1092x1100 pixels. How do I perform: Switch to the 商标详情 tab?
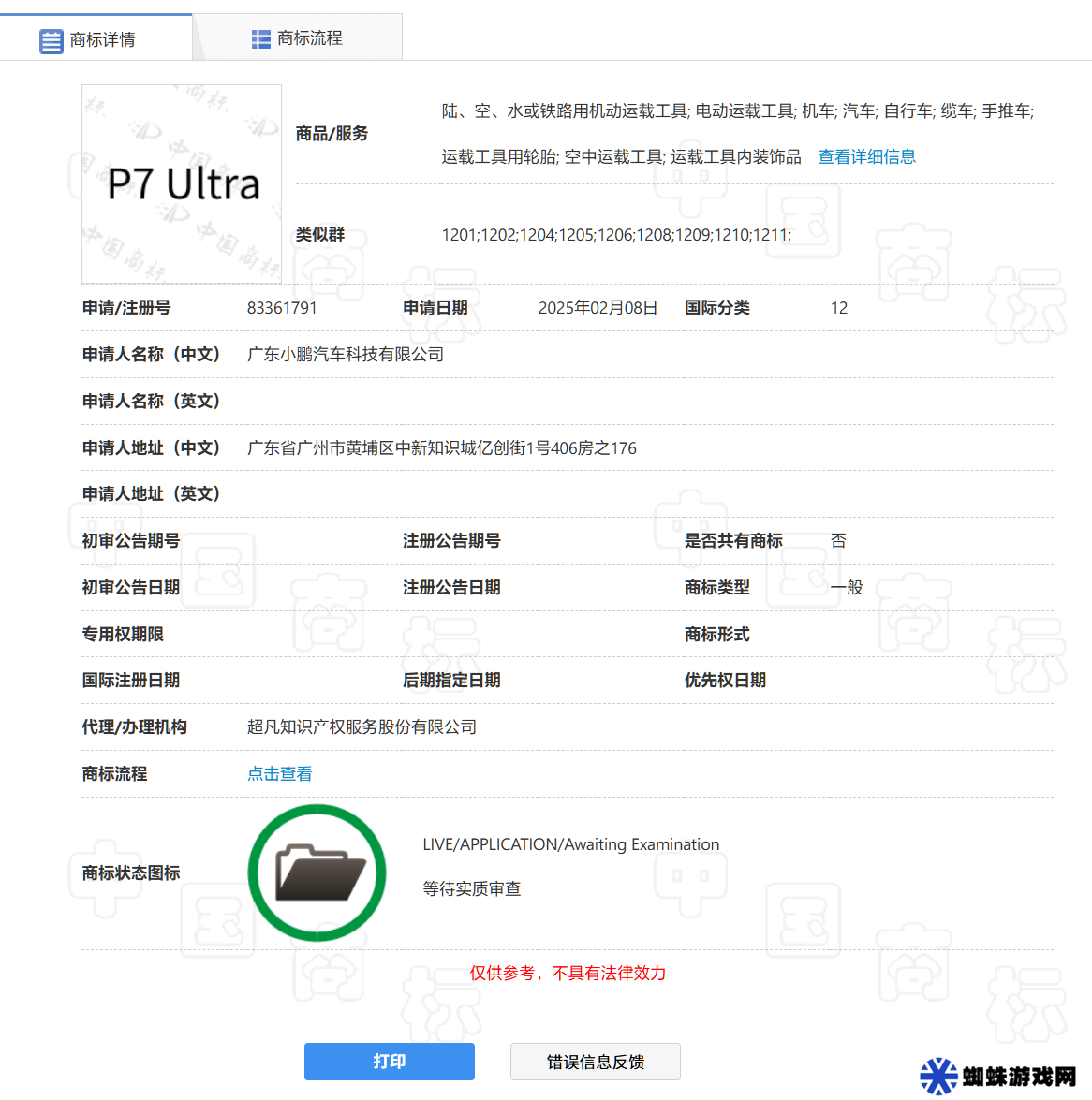[96, 37]
